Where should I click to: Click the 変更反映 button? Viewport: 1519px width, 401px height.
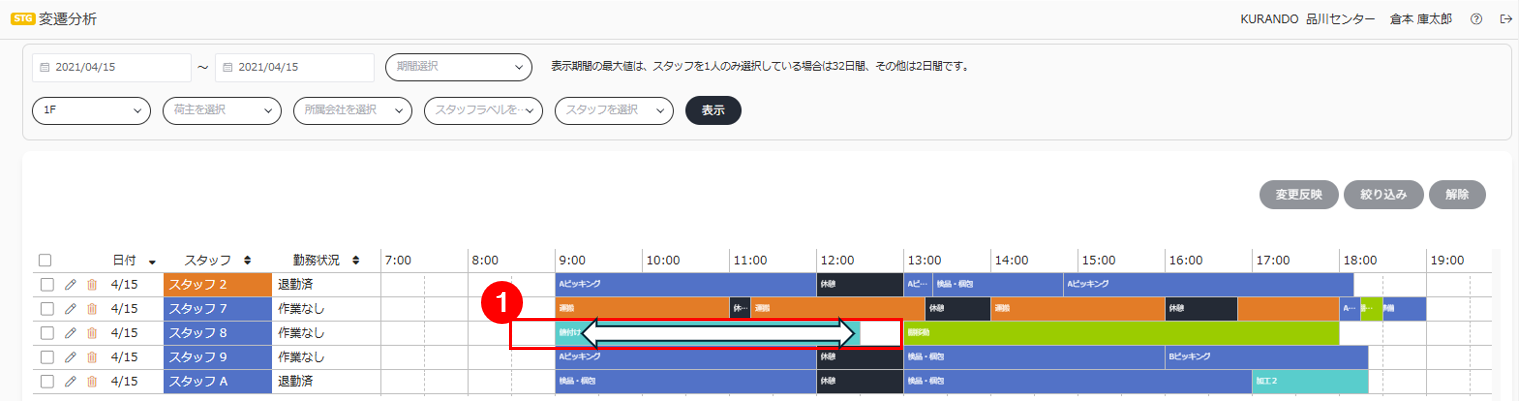point(1299,195)
